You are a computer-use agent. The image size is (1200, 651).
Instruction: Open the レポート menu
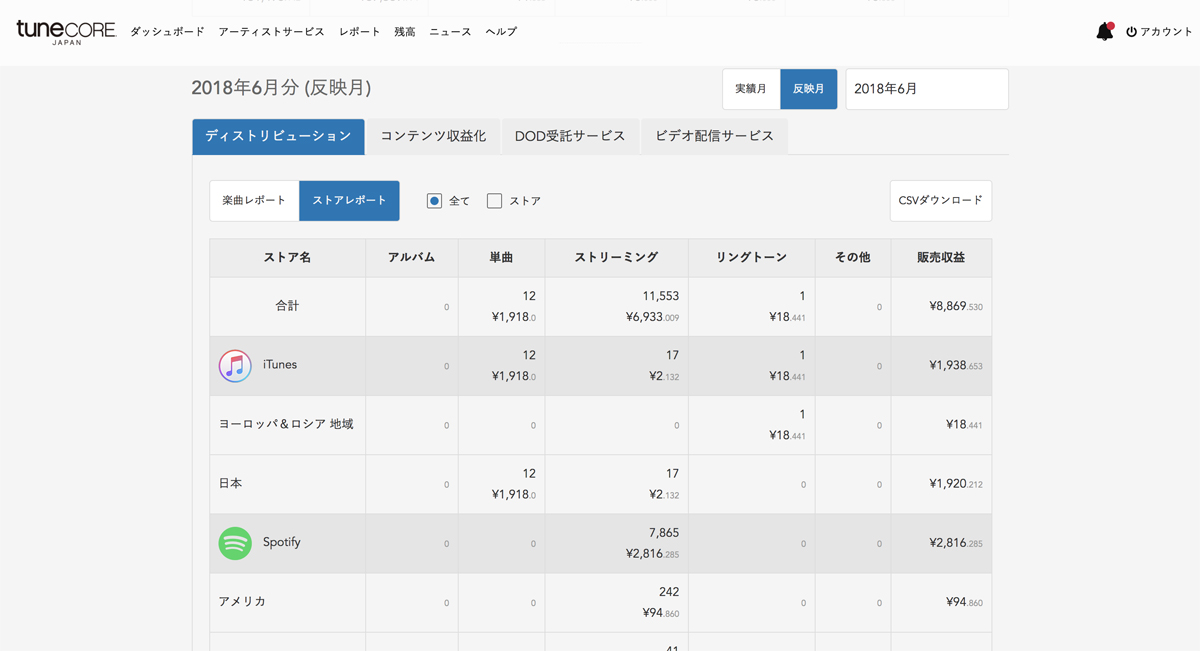(x=359, y=32)
